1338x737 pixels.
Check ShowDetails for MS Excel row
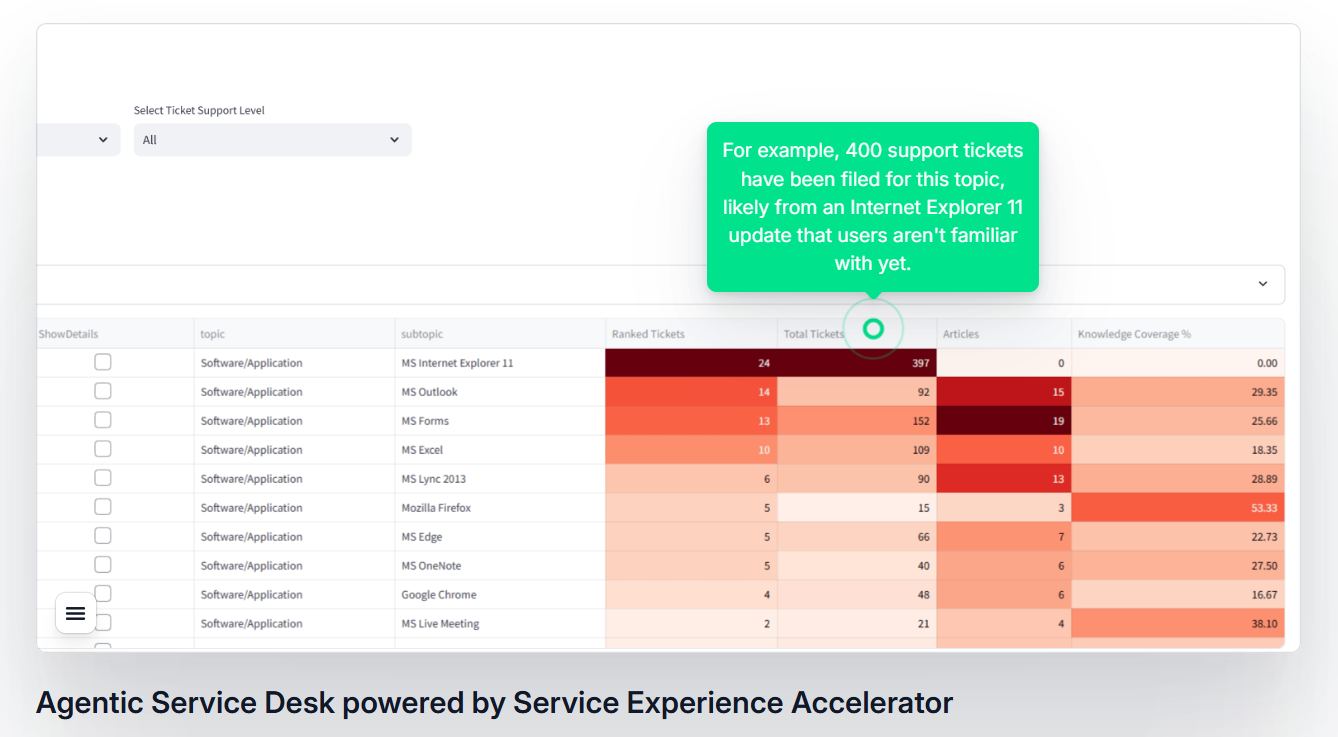tap(103, 449)
